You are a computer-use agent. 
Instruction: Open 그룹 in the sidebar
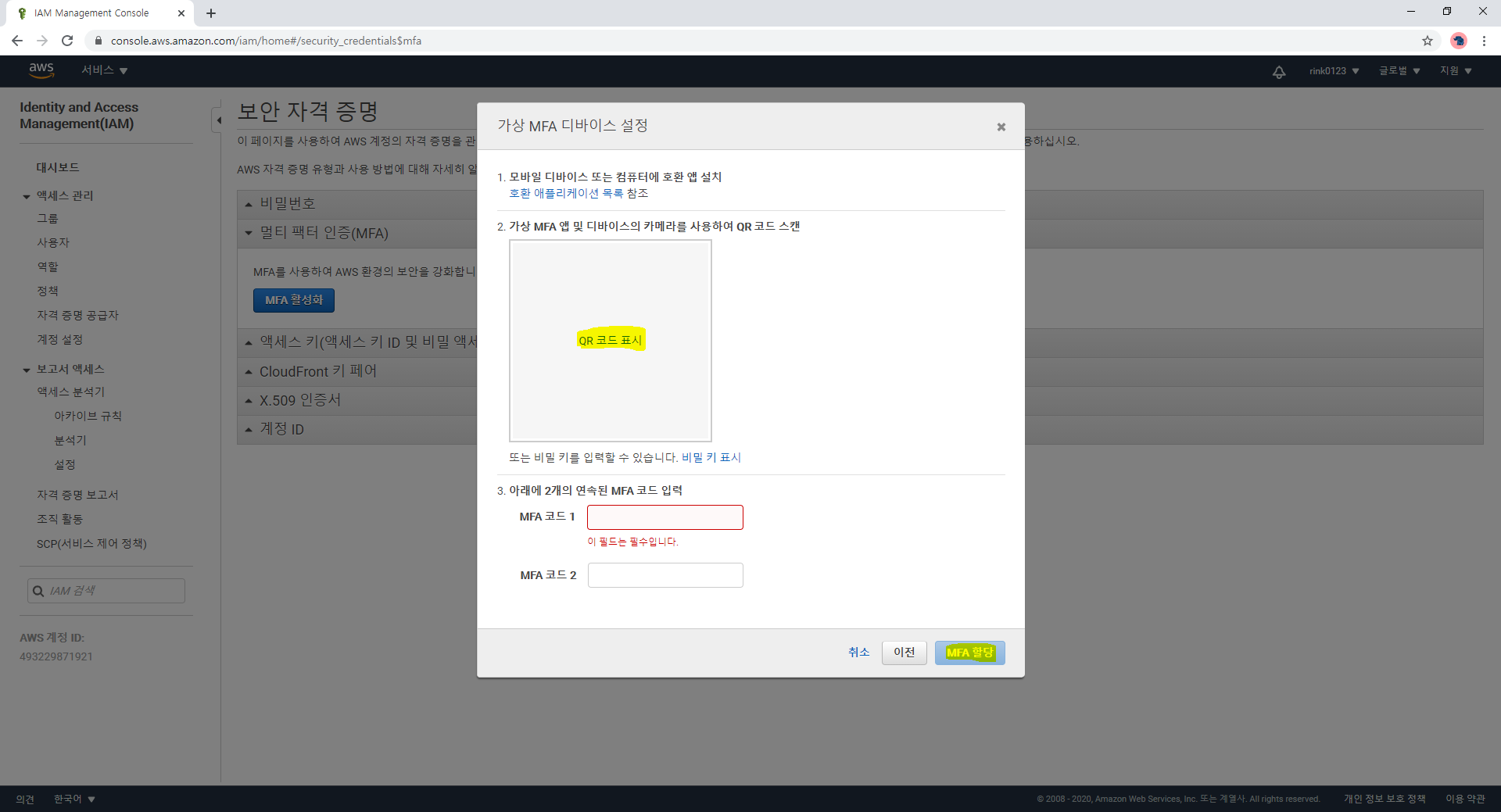coord(48,219)
